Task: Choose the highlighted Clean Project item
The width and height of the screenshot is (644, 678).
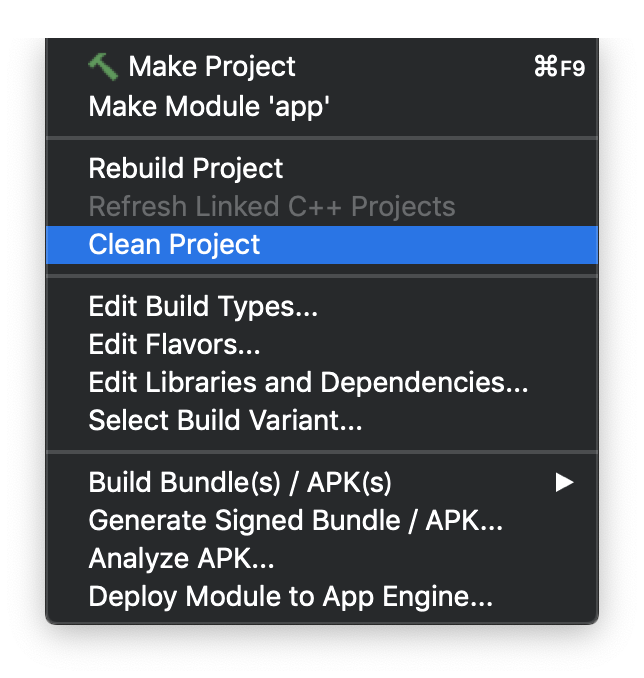Action: click(x=322, y=245)
